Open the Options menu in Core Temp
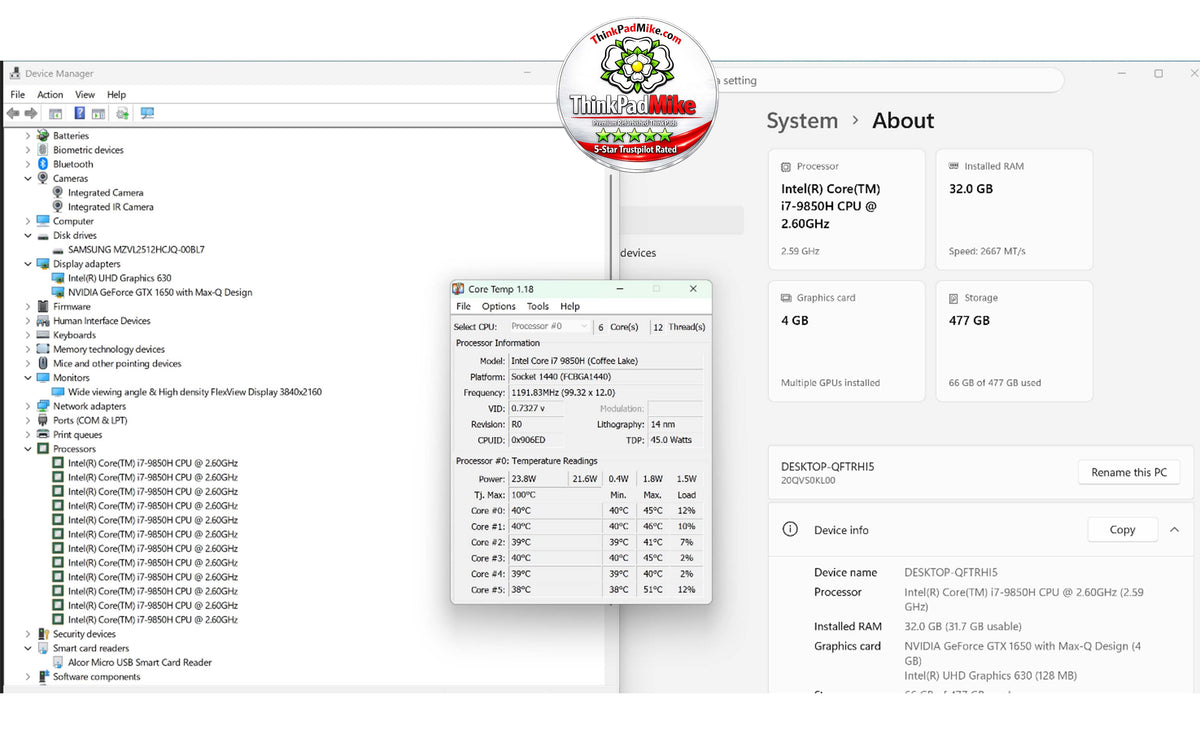The image size is (1200, 754). pyautogui.click(x=499, y=307)
